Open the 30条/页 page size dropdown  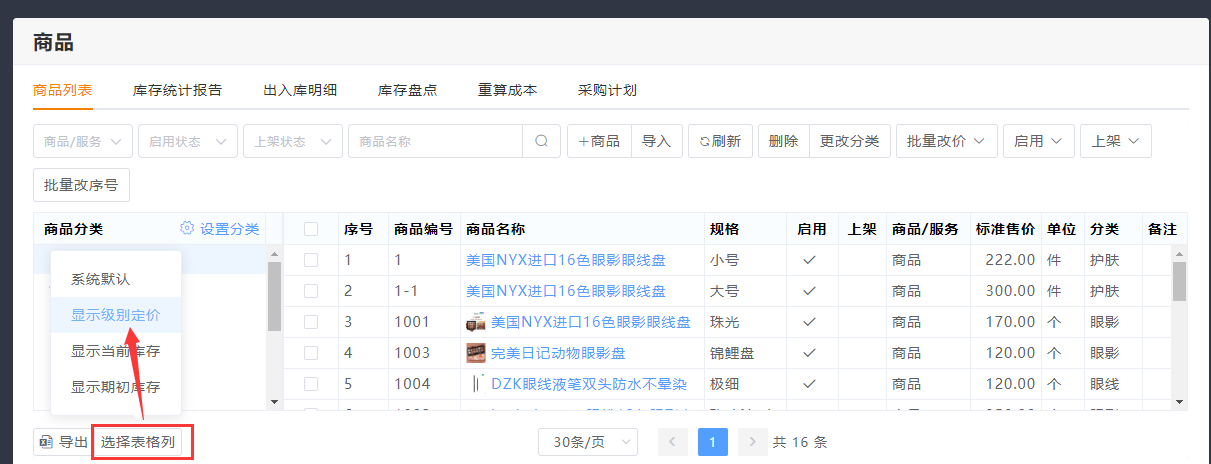point(587,442)
